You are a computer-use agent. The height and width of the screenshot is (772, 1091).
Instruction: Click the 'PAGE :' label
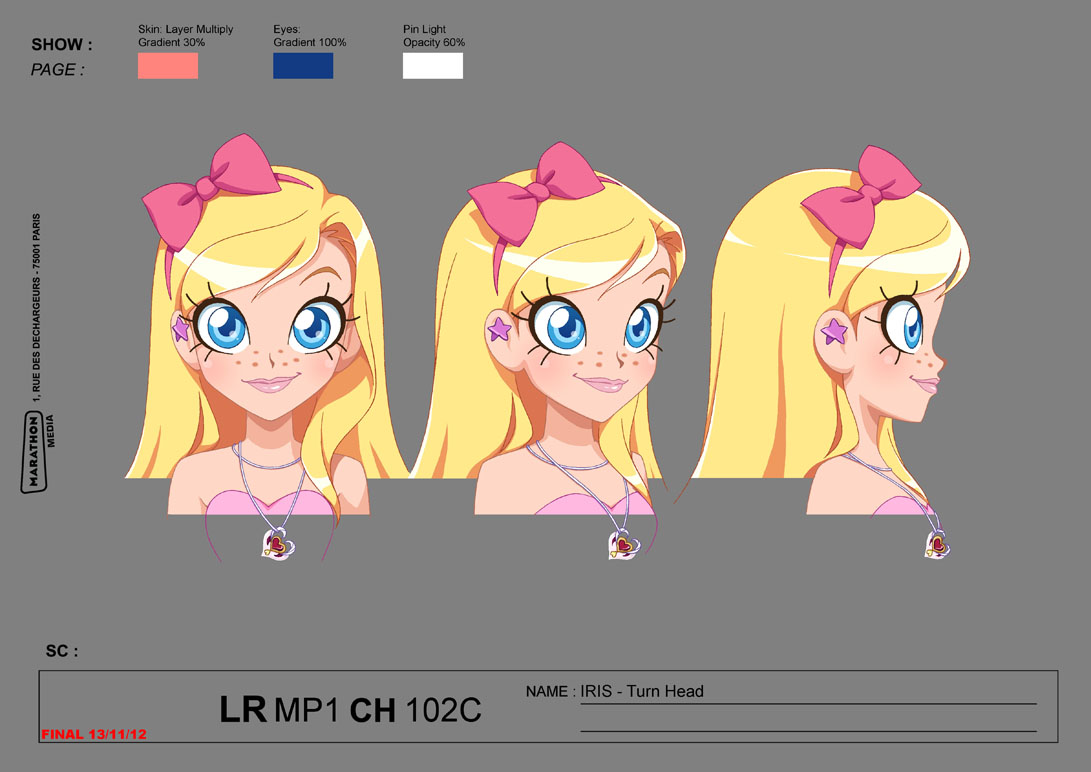[x=57, y=70]
